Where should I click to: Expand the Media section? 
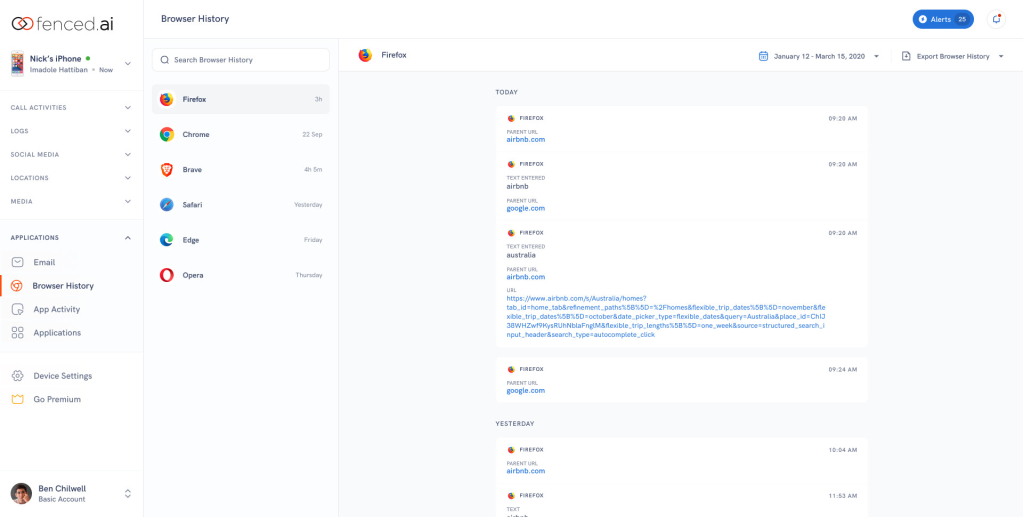tap(72, 202)
